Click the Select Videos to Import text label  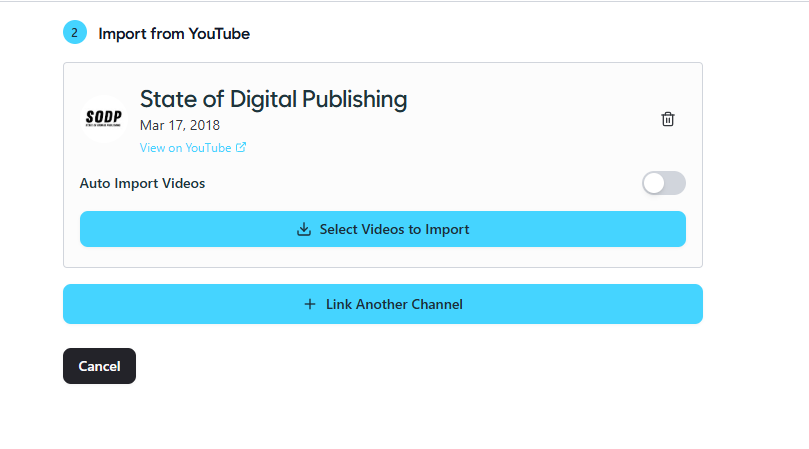coord(394,229)
